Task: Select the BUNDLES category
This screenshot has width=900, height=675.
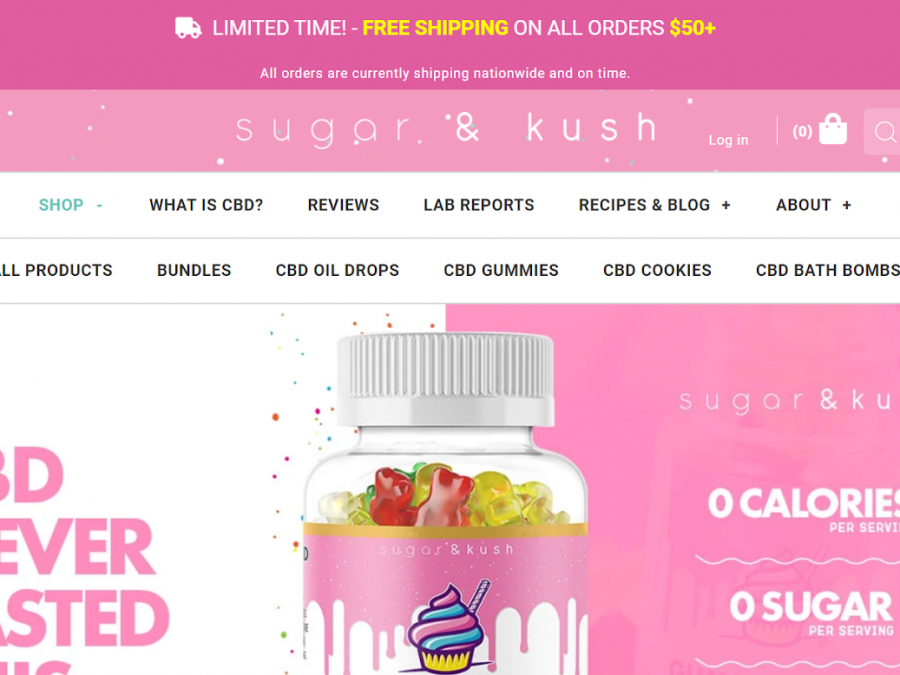Action: click(x=194, y=270)
